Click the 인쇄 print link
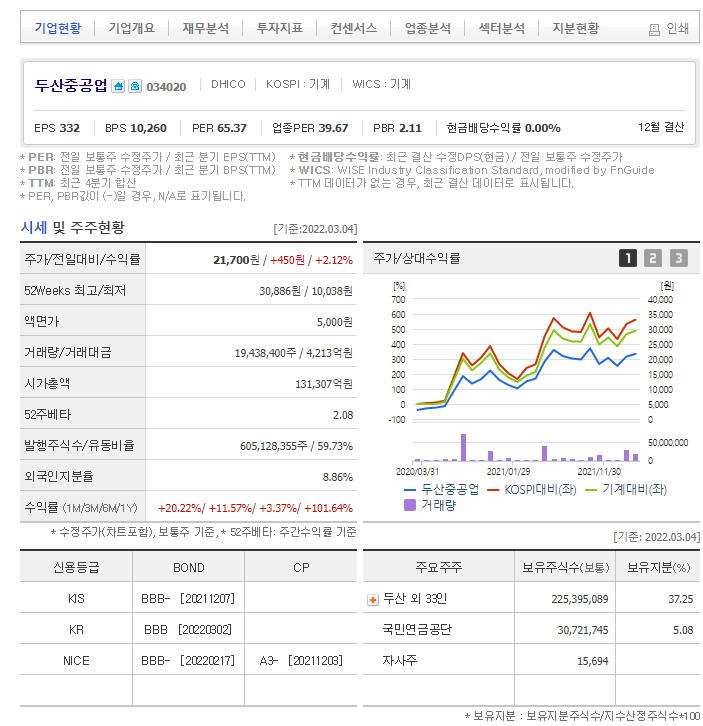Image resolution: width=703 pixels, height=726 pixels. (x=677, y=29)
